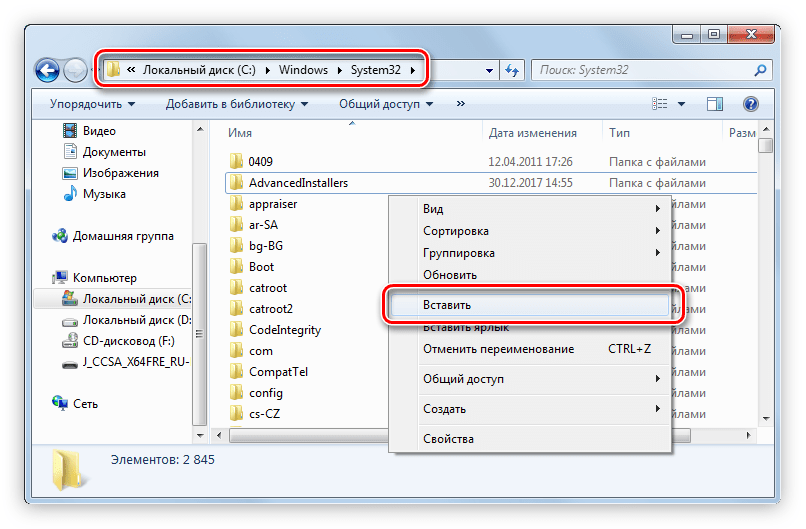The height and width of the screenshot is (529, 806).
Task: Click the search magnifier icon
Action: 760,70
